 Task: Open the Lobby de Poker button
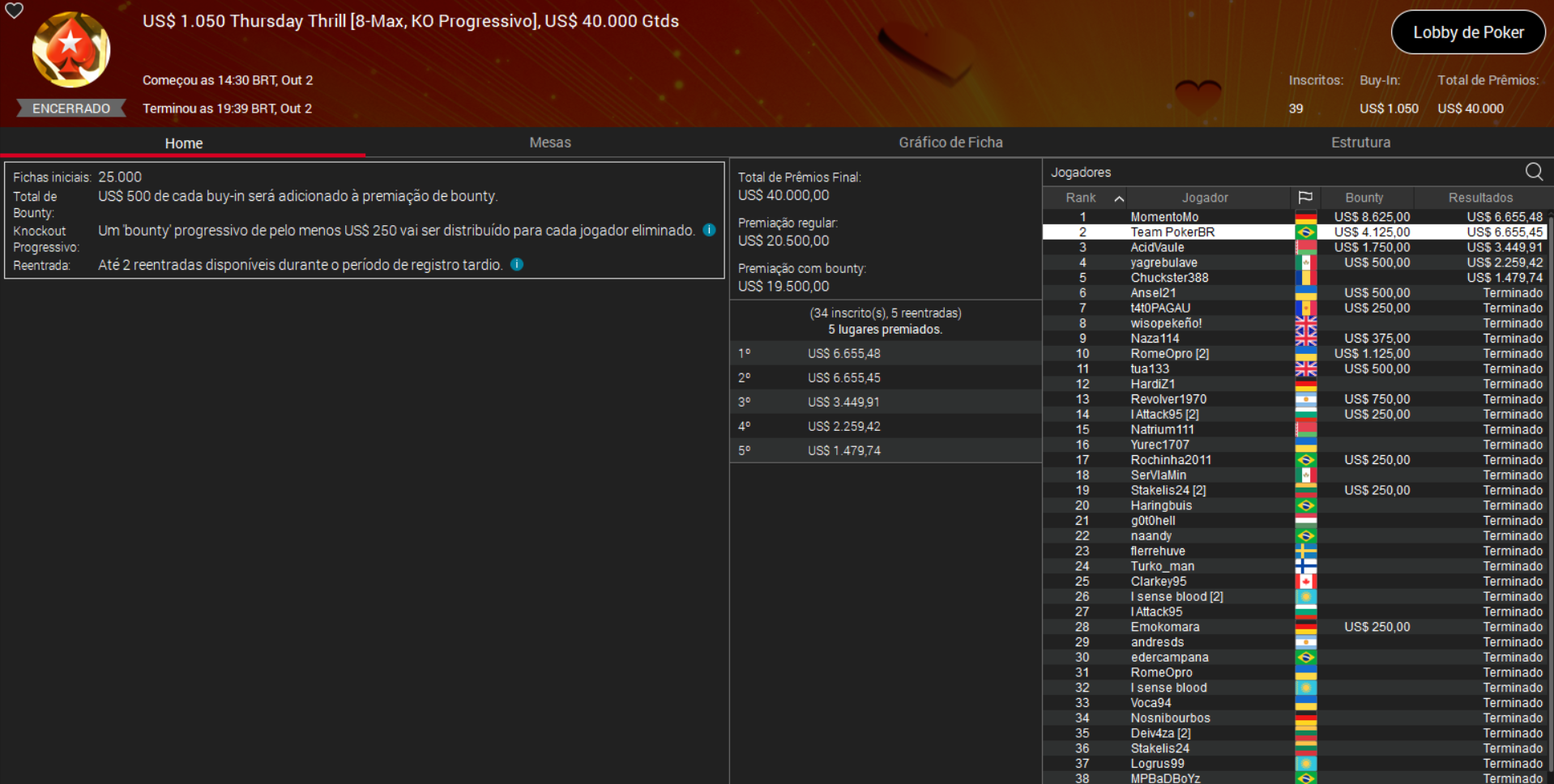click(x=1467, y=32)
